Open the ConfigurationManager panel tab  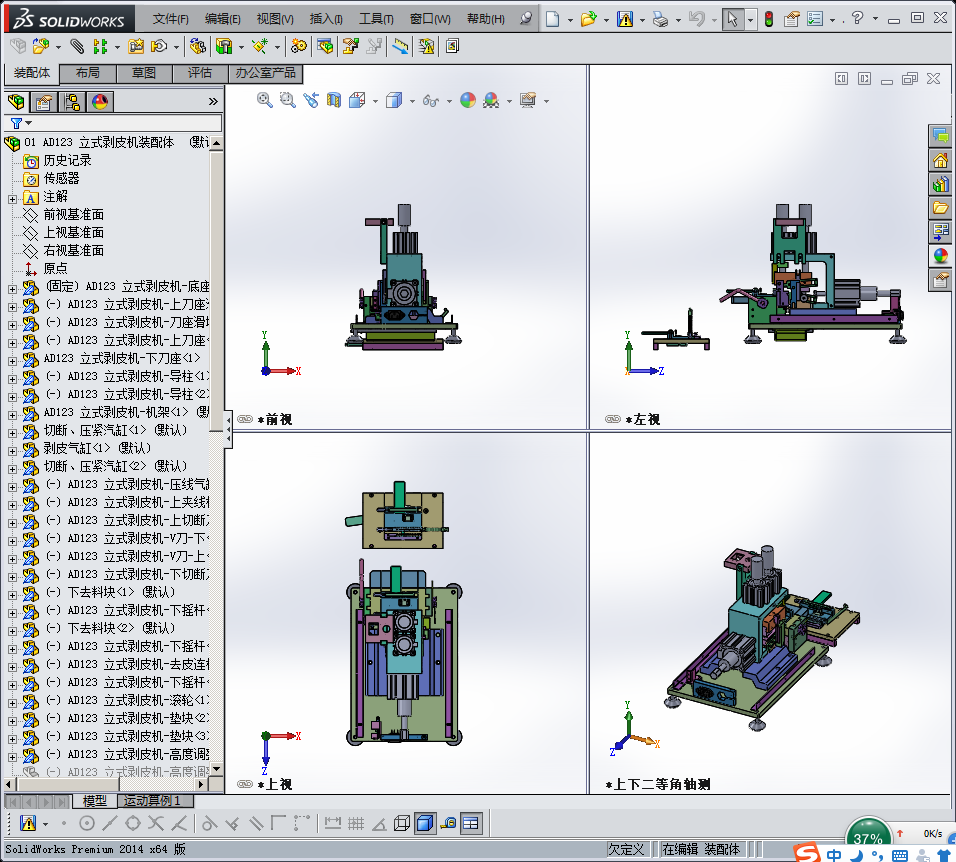tap(71, 102)
